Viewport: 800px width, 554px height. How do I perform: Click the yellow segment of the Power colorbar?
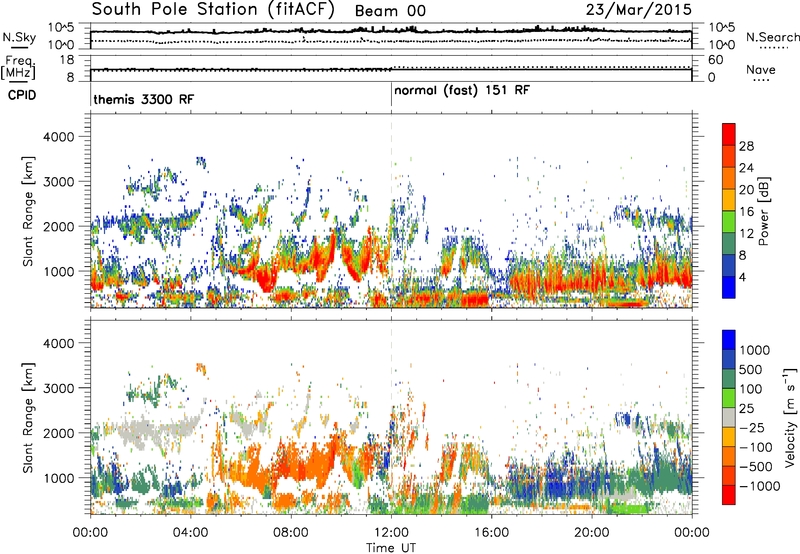(729, 199)
